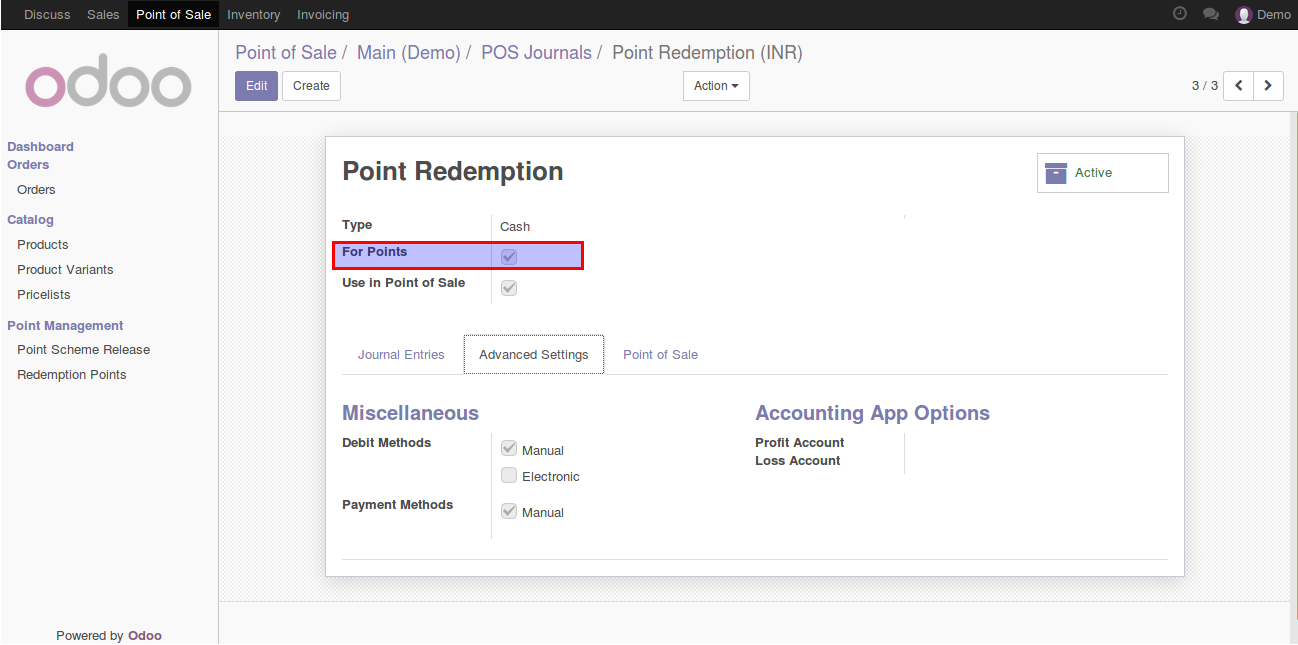Go to previous record arrow
1298x645 pixels.
tap(1238, 86)
